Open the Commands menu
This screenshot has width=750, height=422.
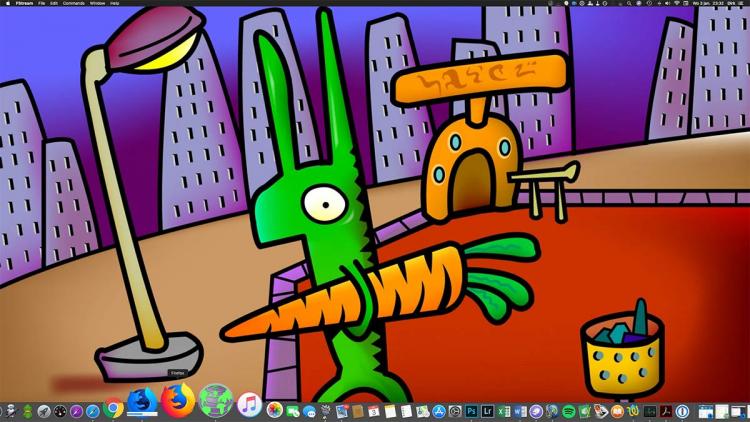(x=73, y=4)
